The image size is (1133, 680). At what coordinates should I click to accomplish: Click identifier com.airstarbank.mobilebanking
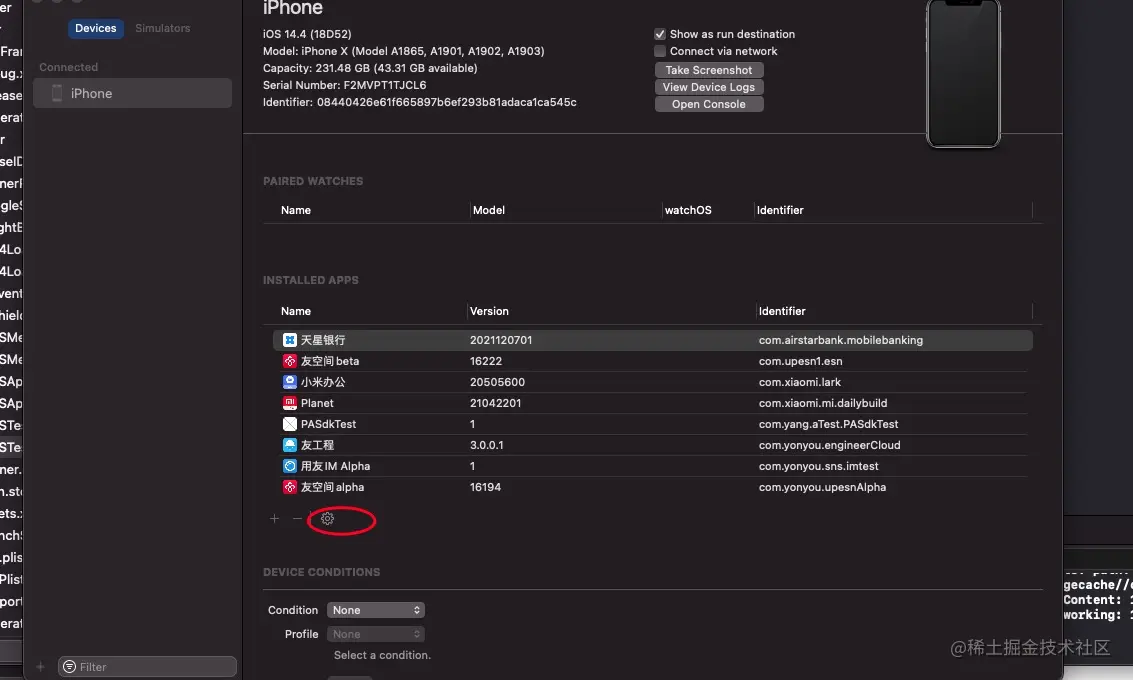pyautogui.click(x=840, y=340)
